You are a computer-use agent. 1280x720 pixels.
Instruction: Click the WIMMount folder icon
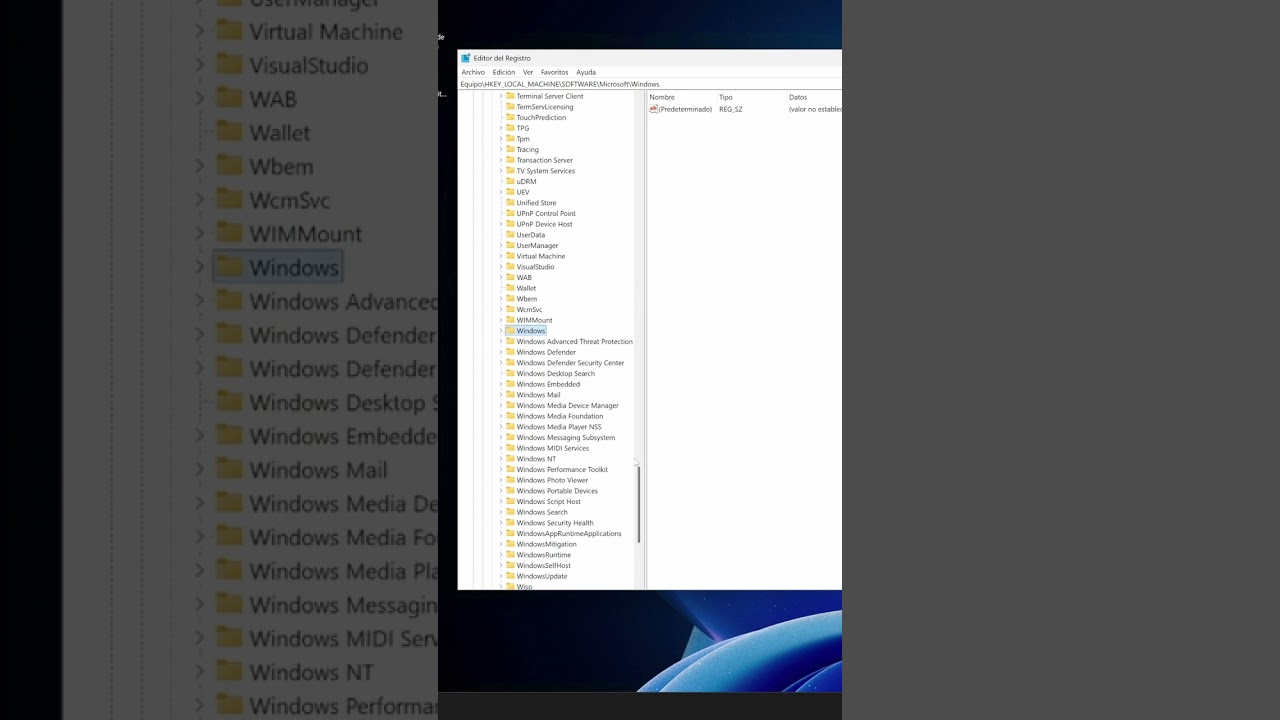tap(510, 320)
